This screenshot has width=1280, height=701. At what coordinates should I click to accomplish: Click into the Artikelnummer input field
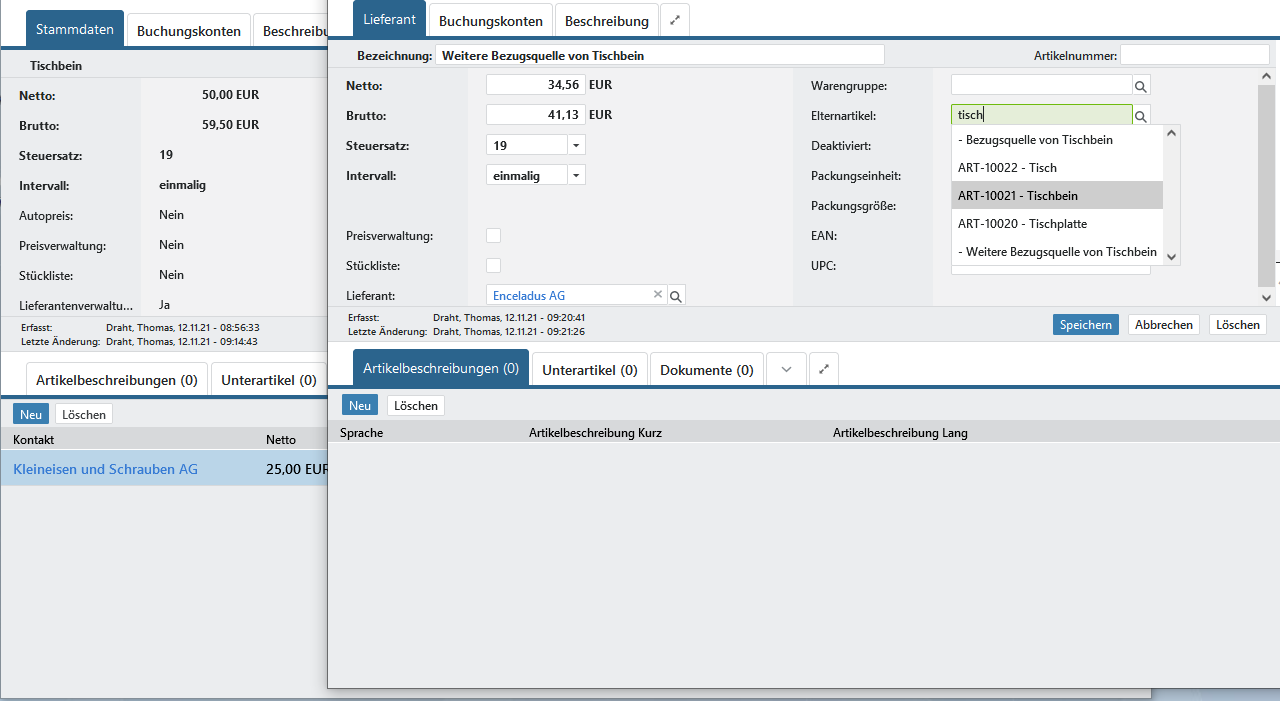(x=1197, y=55)
